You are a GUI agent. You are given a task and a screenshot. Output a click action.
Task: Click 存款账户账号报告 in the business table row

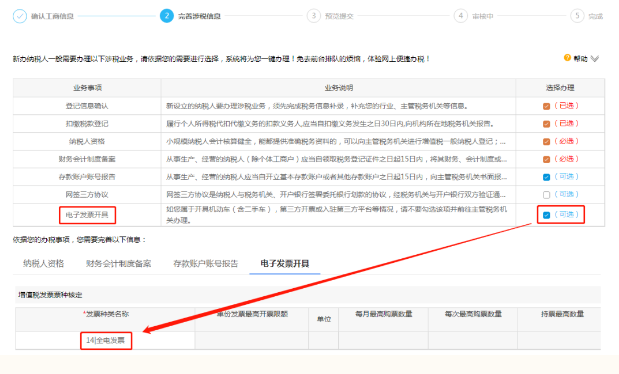87,177
